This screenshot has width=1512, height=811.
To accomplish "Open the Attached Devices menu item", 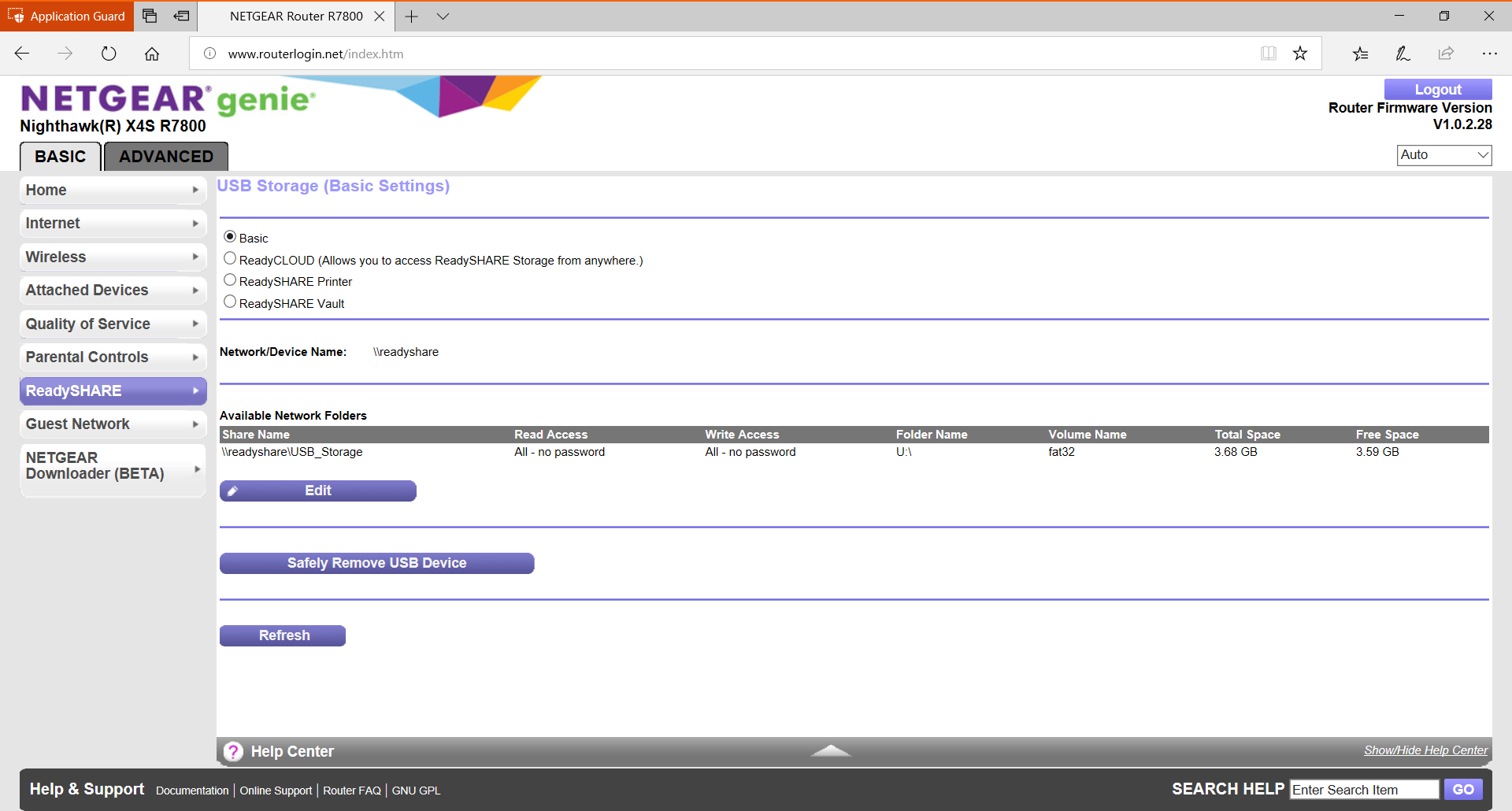I will tap(113, 291).
